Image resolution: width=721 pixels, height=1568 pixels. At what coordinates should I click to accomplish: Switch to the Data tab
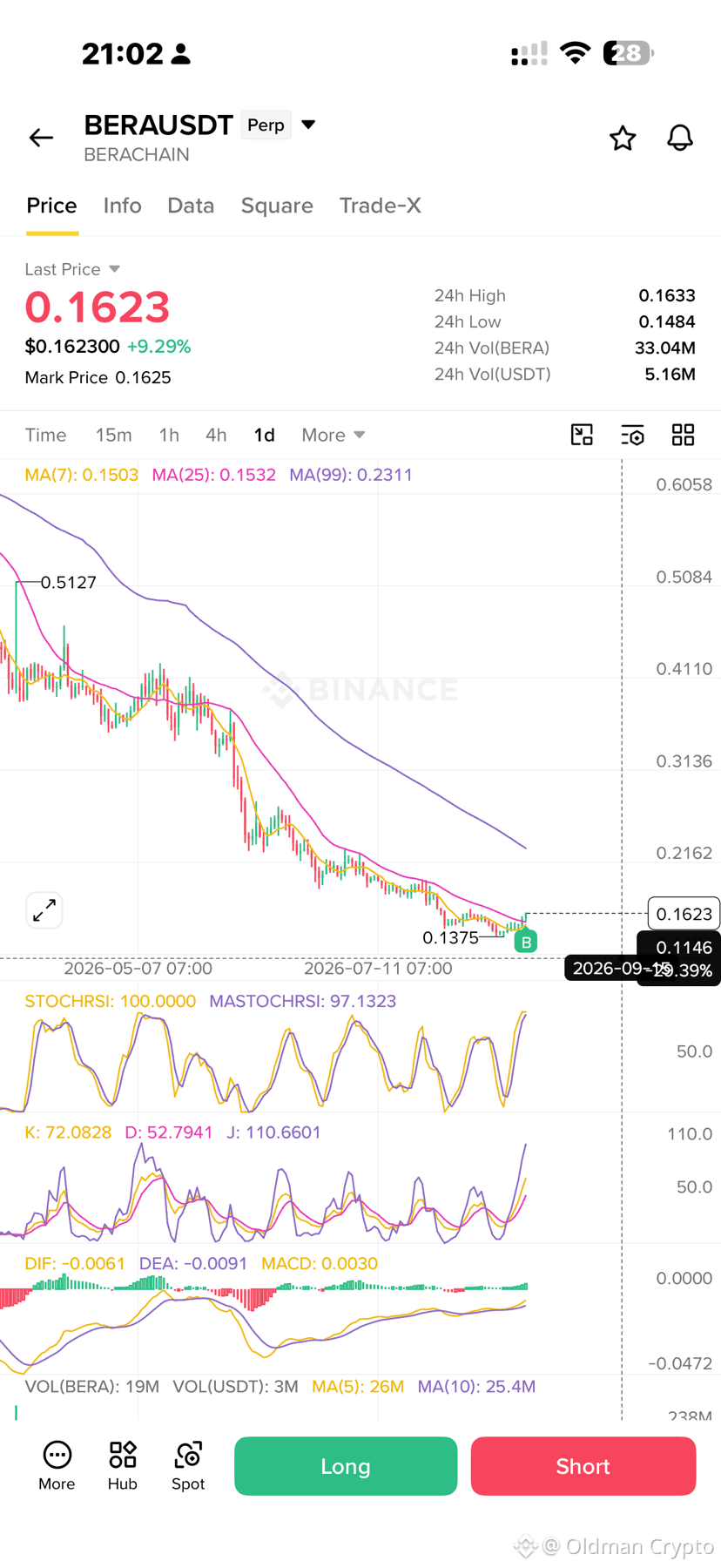[x=191, y=206]
